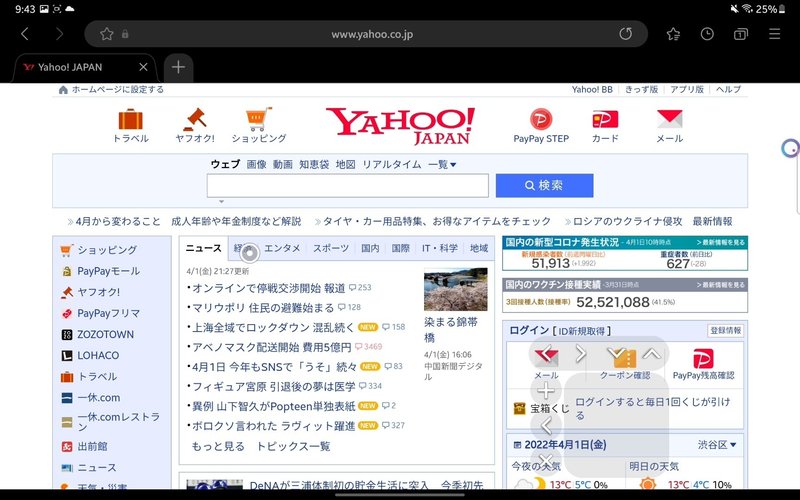Select 動画 search type
Screen dimensions: 800x500
click(283, 164)
